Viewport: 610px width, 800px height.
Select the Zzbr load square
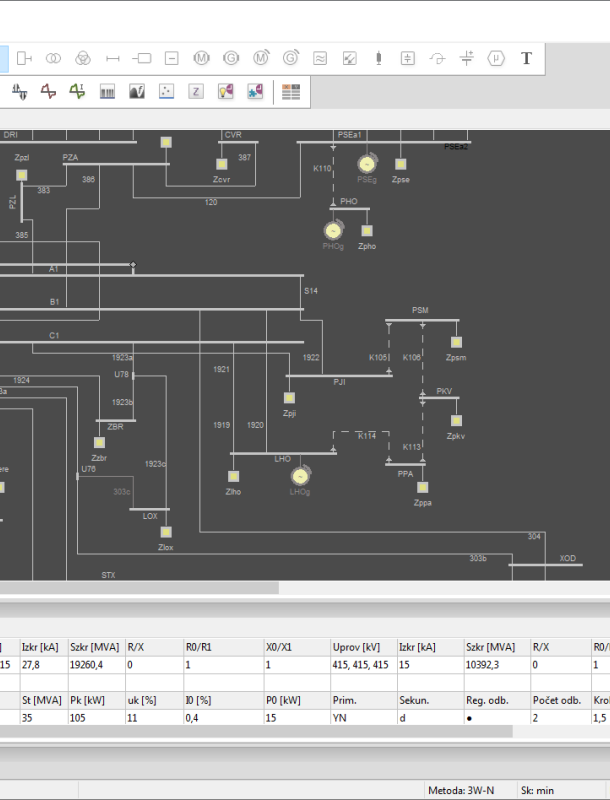(99, 442)
